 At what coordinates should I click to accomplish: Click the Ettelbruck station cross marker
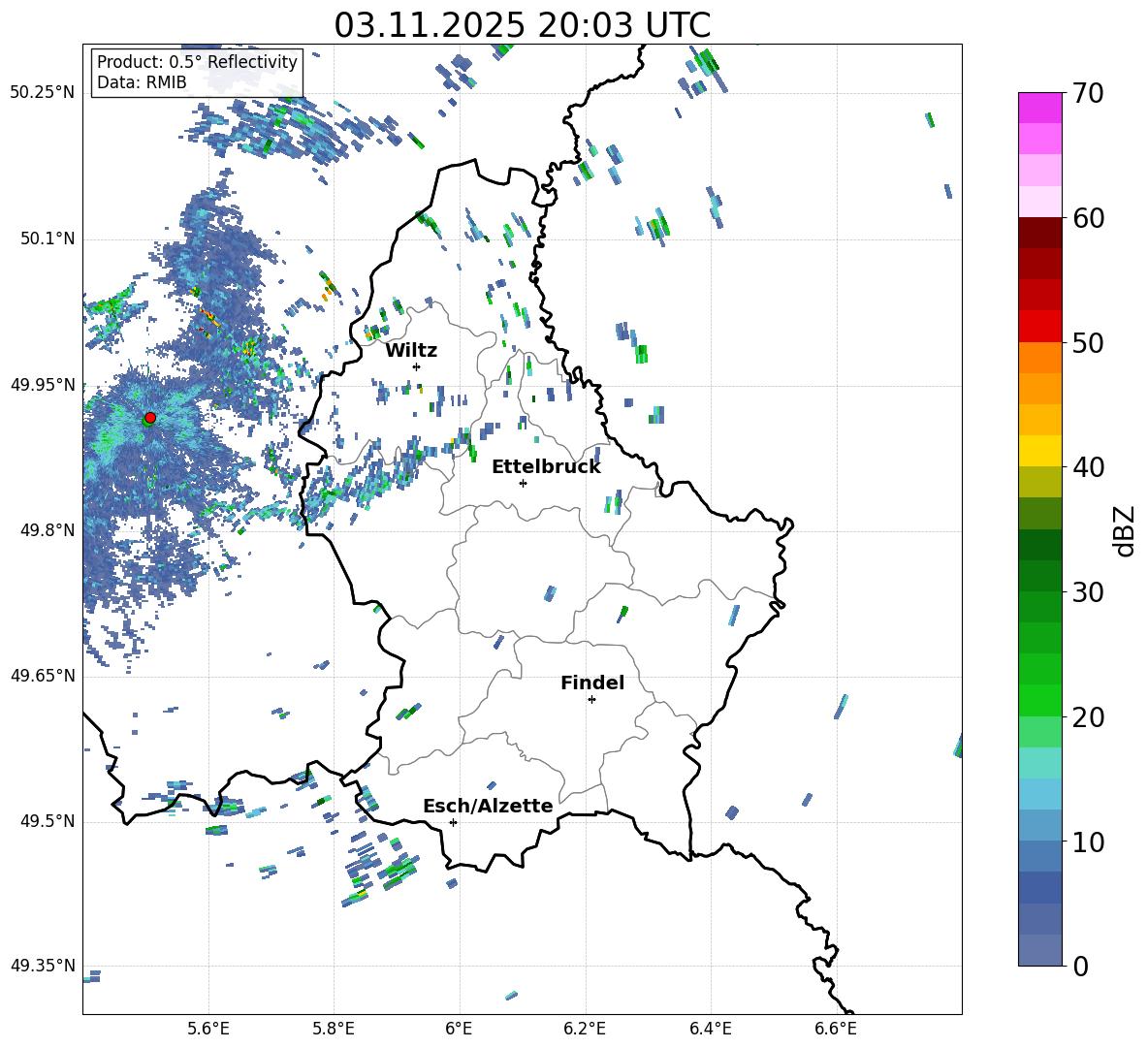(523, 483)
